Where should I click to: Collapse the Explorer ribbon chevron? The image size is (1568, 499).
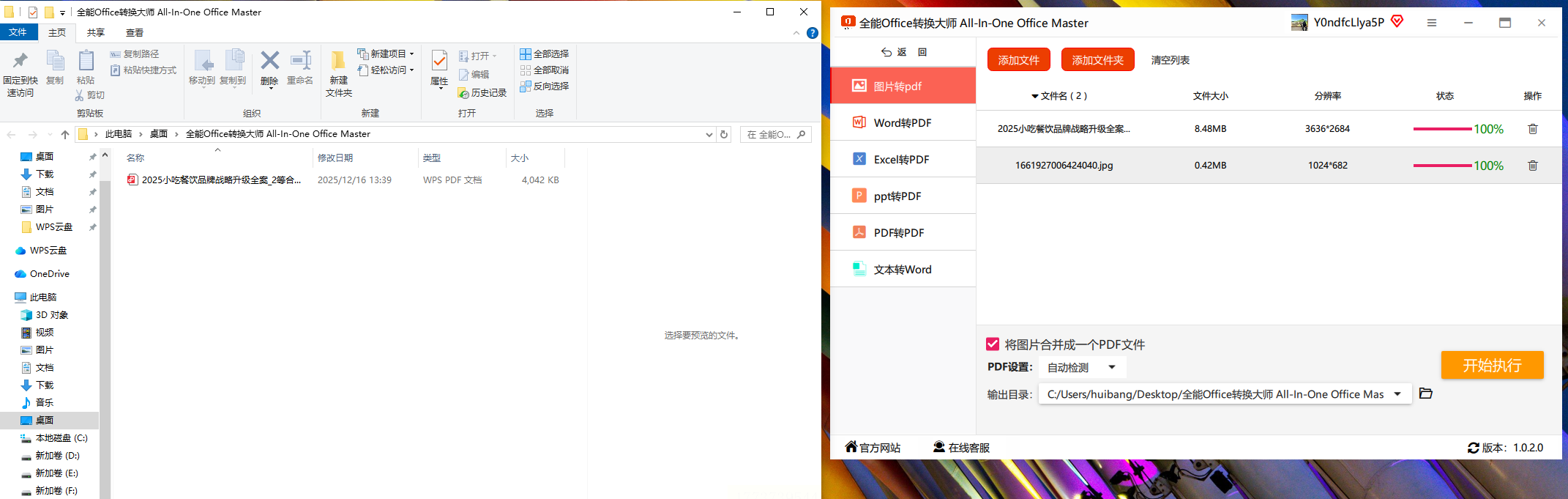coord(796,33)
